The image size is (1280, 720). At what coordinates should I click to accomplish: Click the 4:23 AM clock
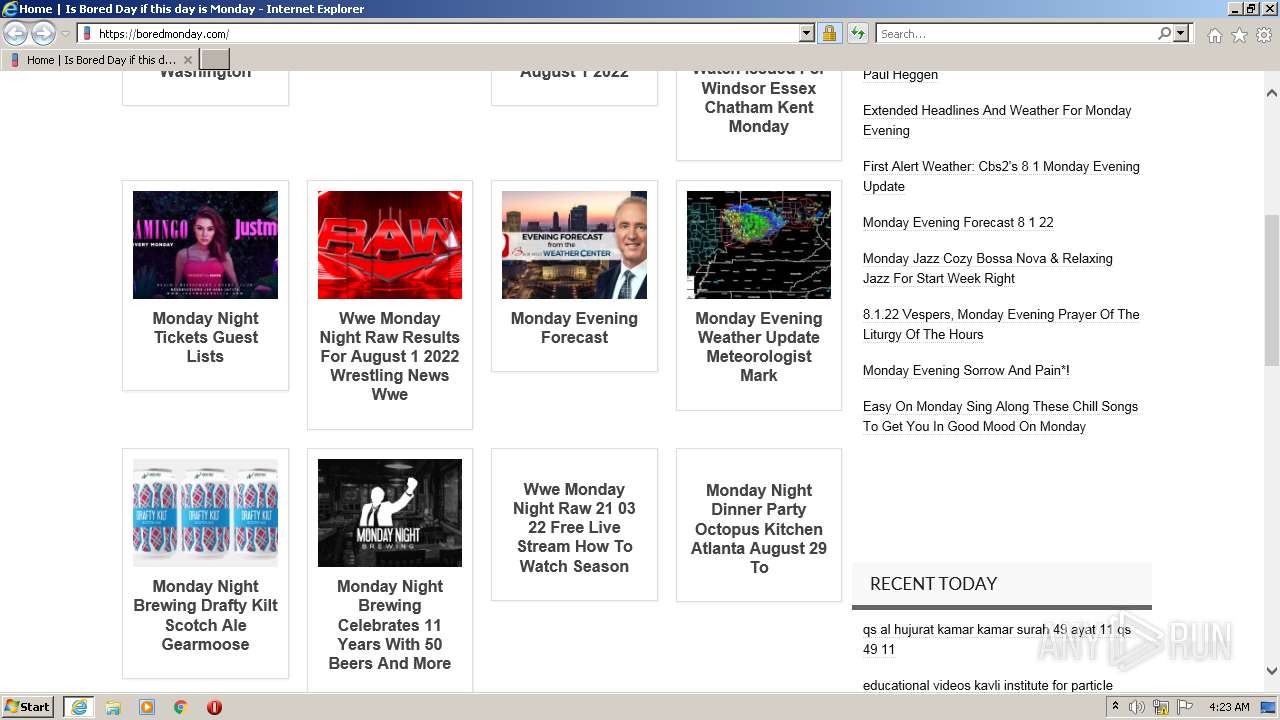[x=1229, y=707]
